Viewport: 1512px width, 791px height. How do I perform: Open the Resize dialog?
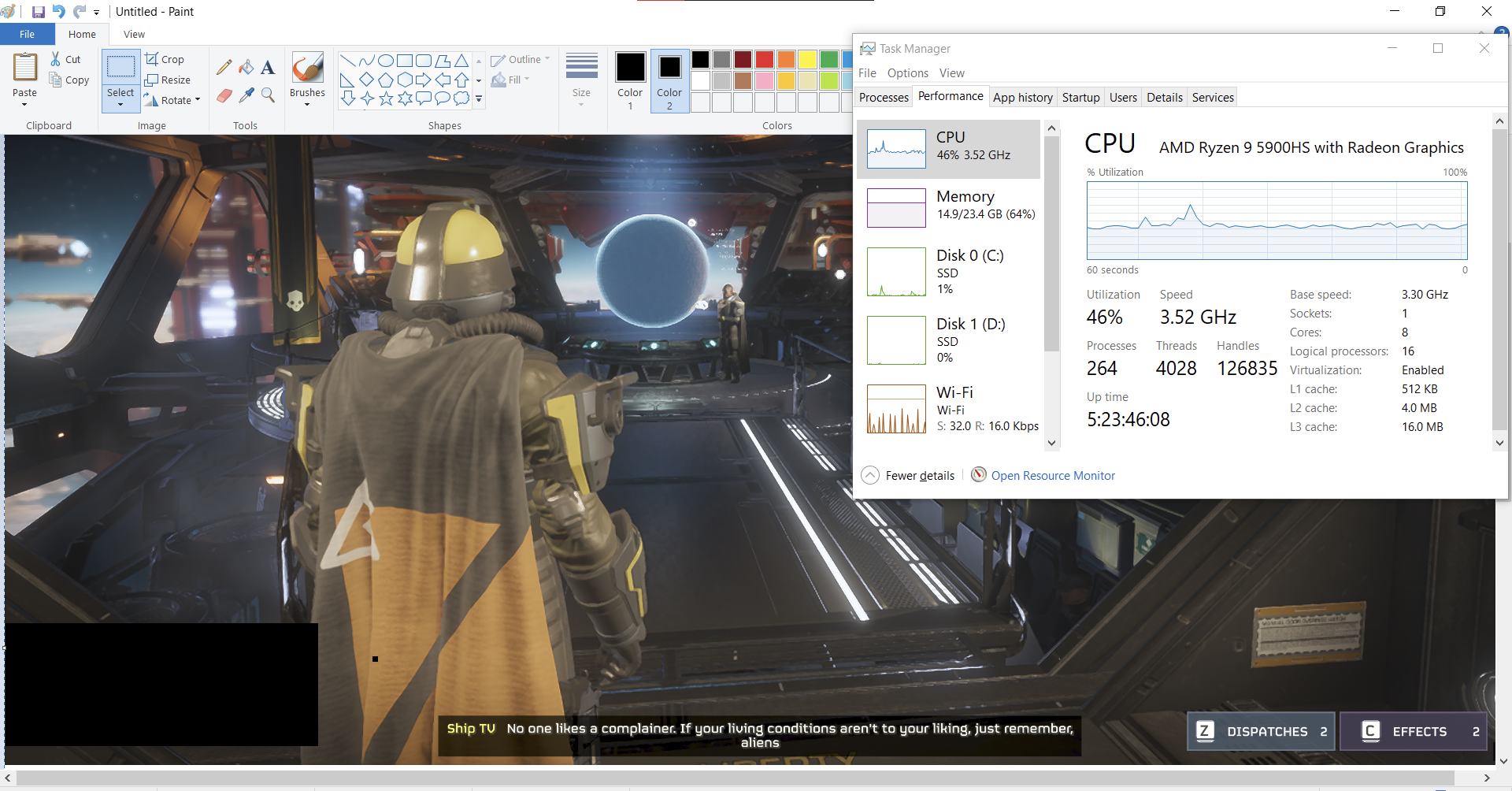[168, 80]
